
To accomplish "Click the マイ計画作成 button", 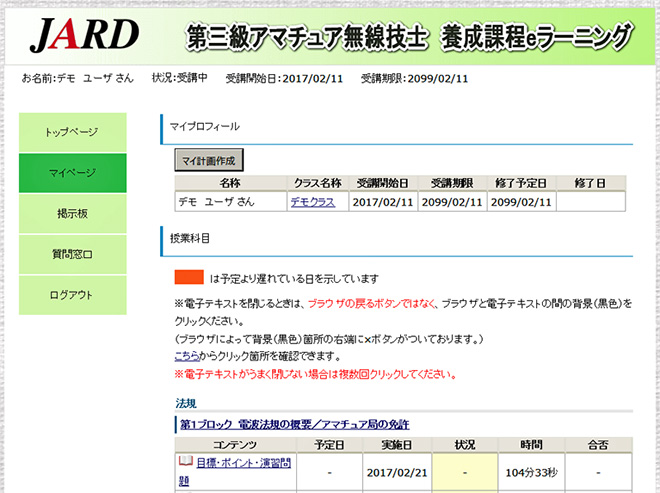I will pos(209,160).
